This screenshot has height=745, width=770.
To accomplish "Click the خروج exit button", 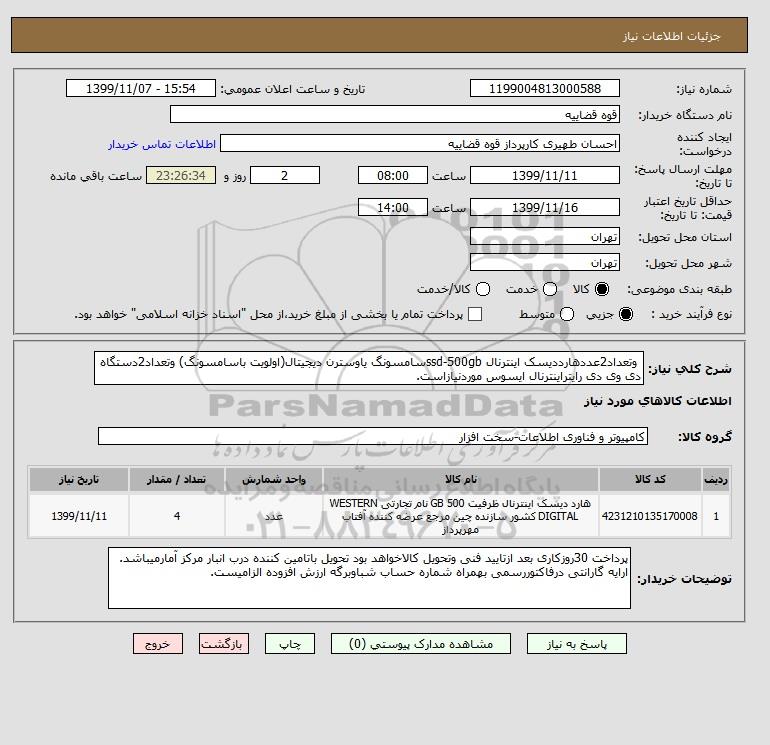I will point(158,644).
